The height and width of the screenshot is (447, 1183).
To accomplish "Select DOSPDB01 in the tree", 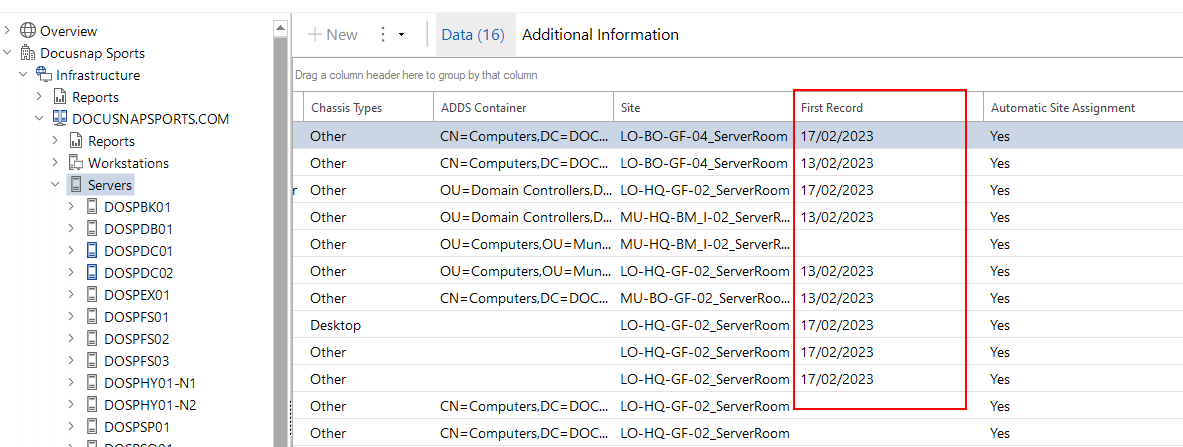I will (x=139, y=228).
